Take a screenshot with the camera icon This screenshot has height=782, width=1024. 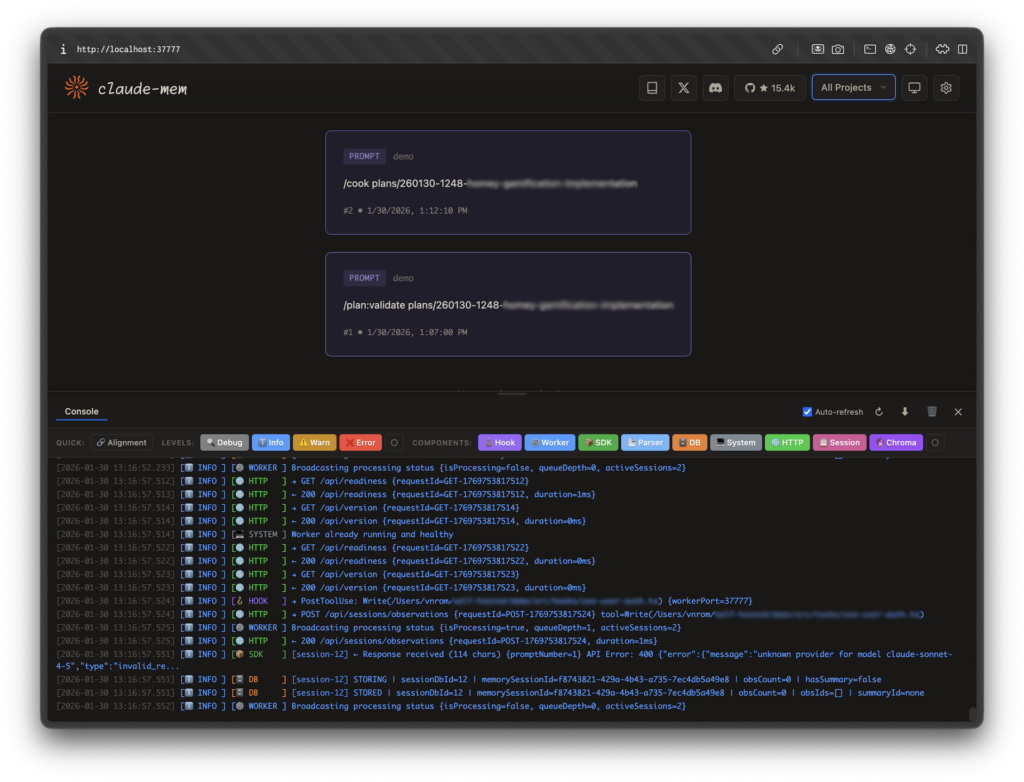click(x=838, y=49)
